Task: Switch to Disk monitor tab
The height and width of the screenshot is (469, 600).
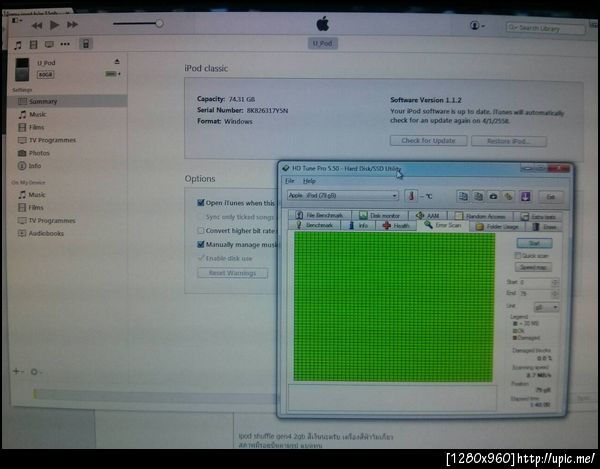Action: click(380, 216)
